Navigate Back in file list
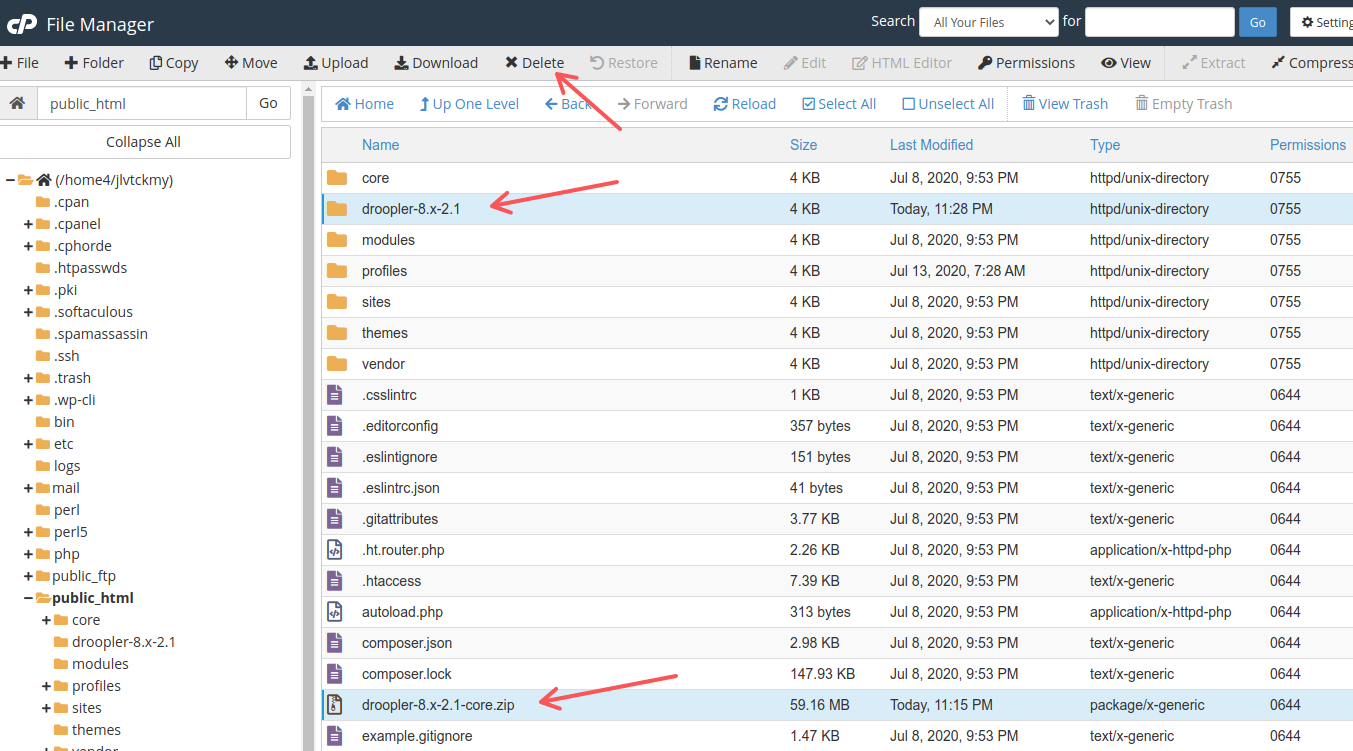This screenshot has width=1353, height=751. 568,104
